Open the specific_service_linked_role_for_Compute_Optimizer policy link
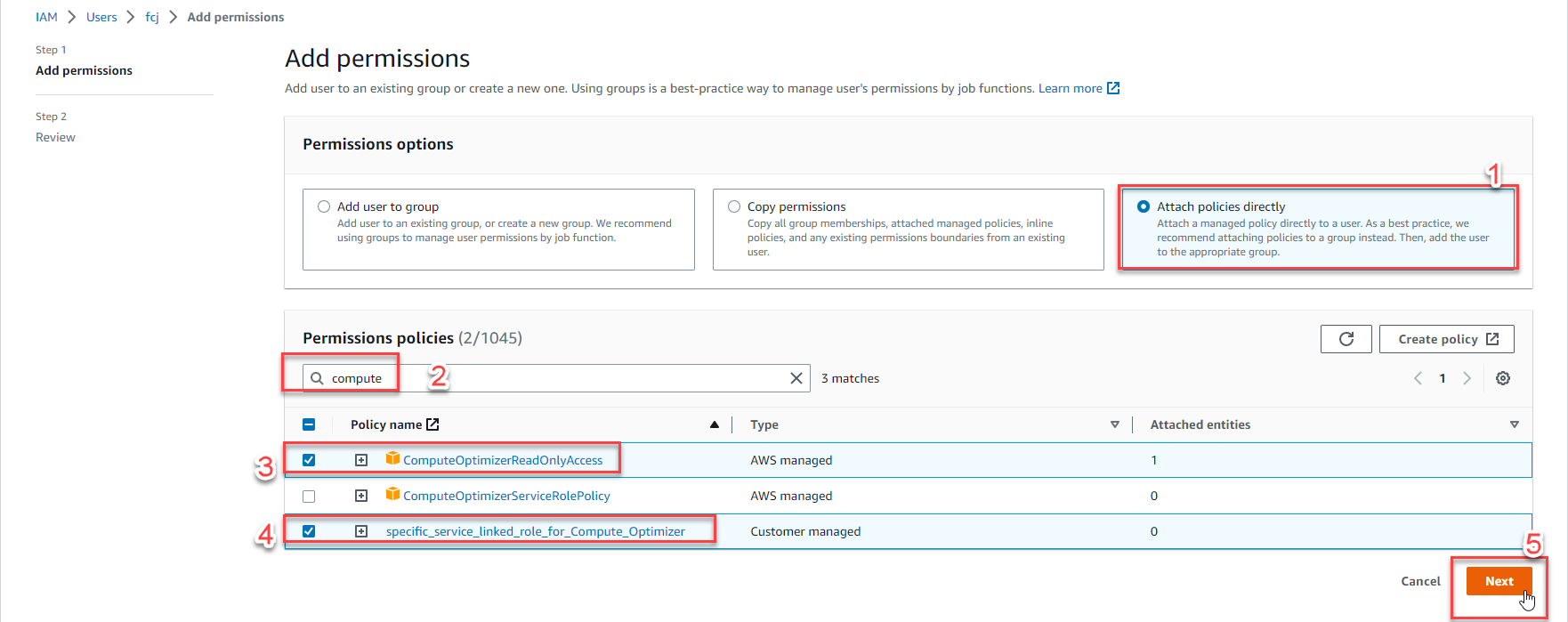 click(536, 531)
